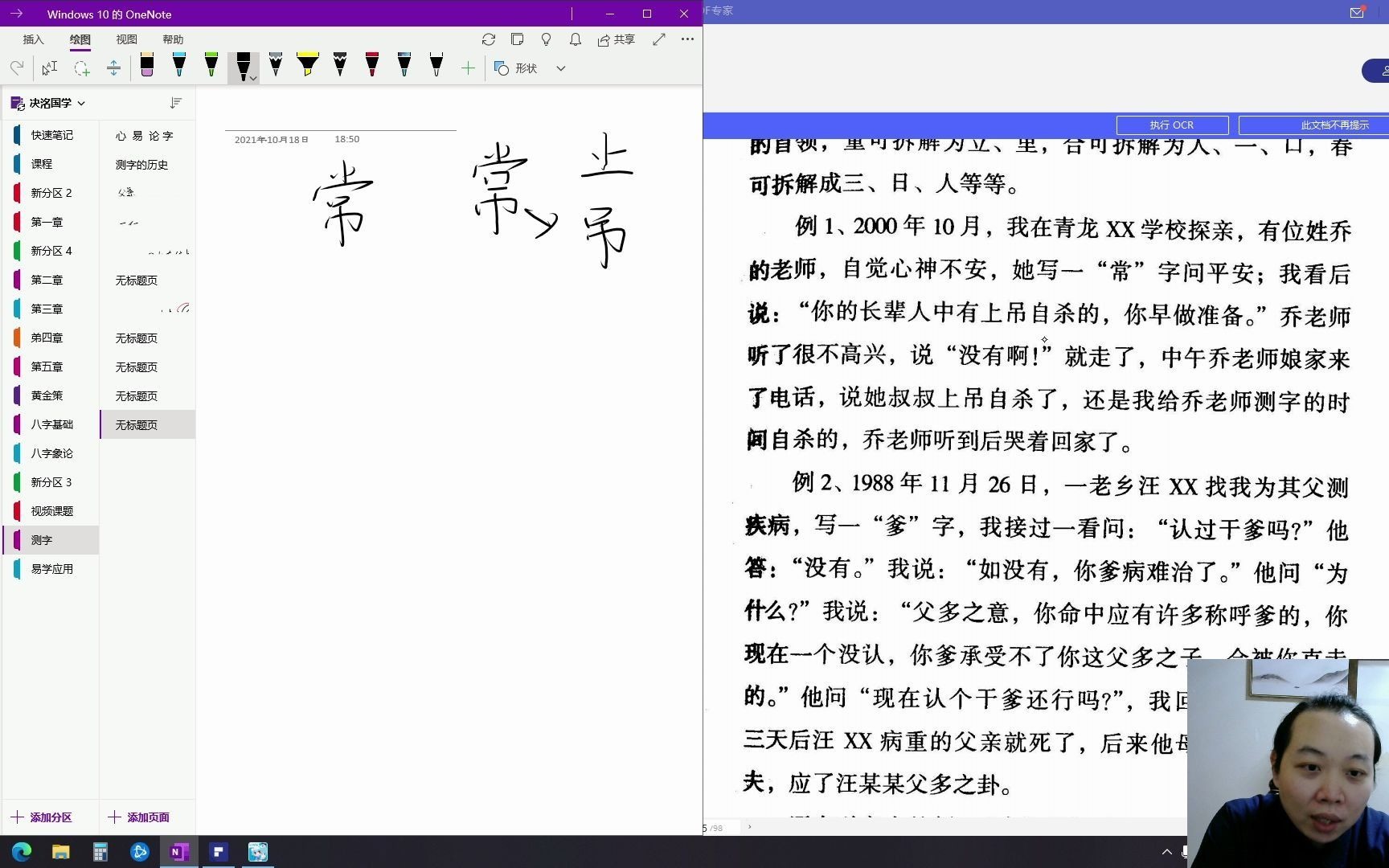Open Calculator from taskbar
The image size is (1389, 868).
(x=100, y=852)
